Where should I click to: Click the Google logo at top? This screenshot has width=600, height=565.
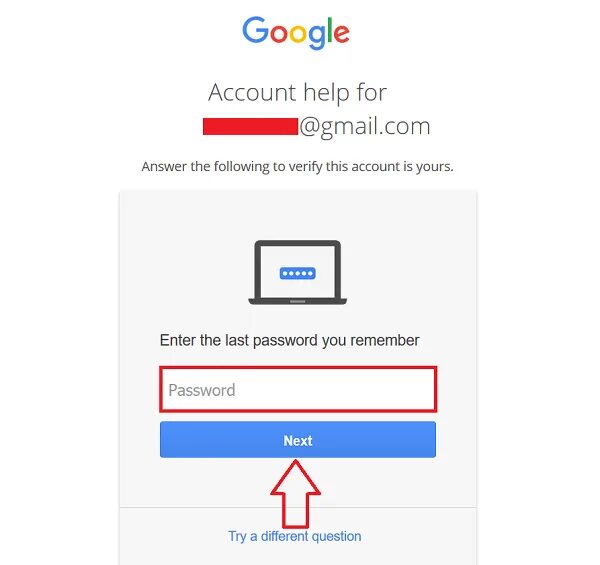coord(296,33)
